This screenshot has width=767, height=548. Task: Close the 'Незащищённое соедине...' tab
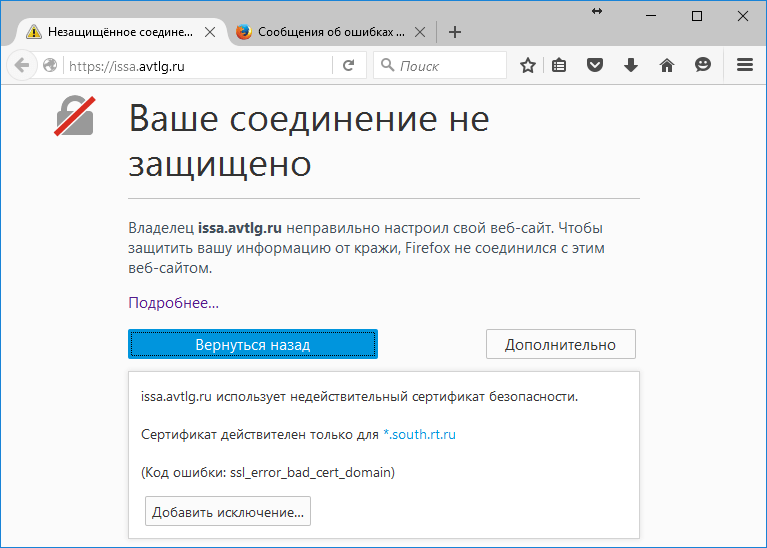tap(210, 32)
